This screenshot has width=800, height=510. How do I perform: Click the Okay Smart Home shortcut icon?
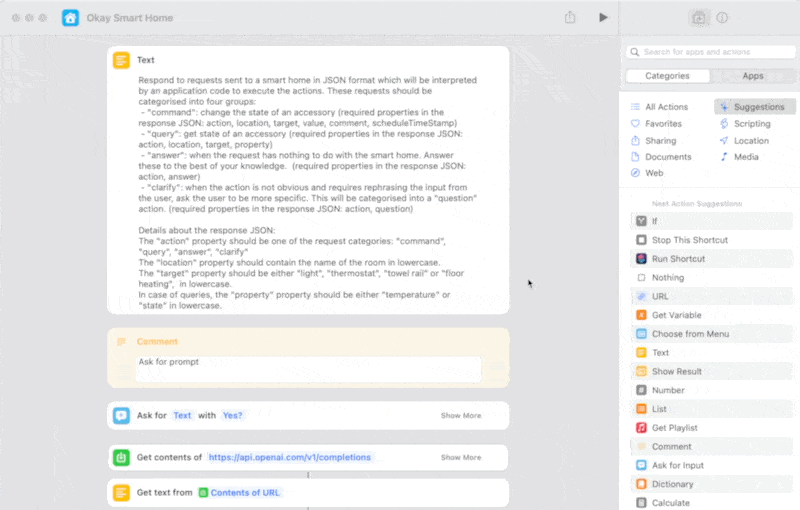[71, 18]
